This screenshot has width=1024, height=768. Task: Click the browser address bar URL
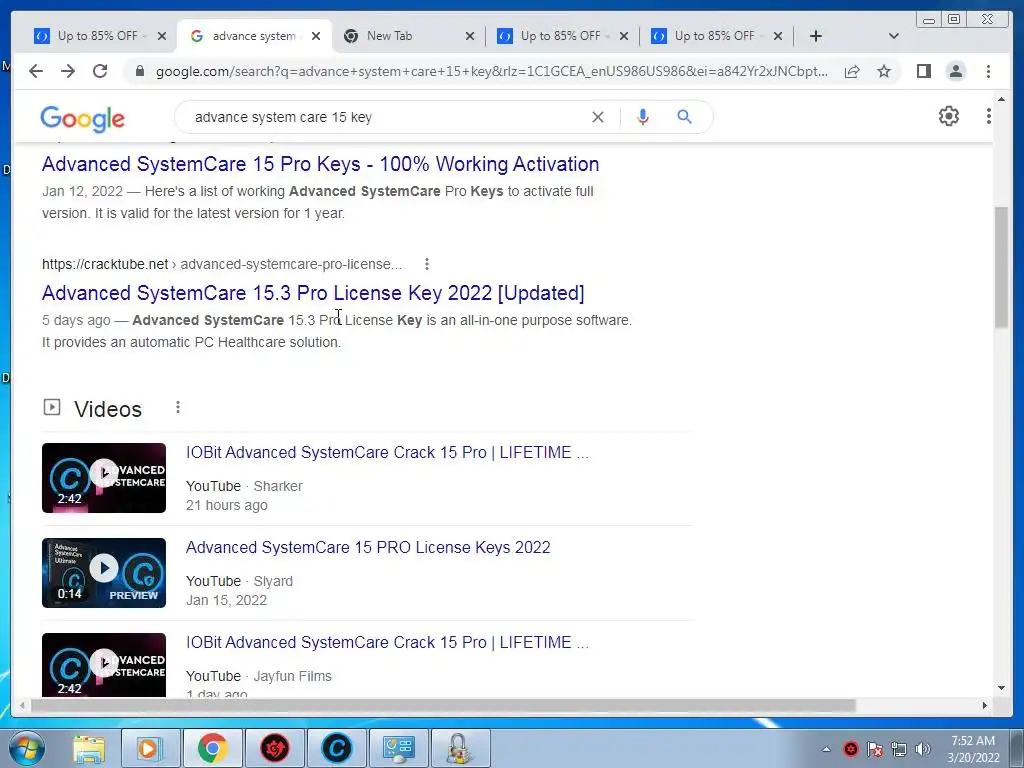[491, 71]
